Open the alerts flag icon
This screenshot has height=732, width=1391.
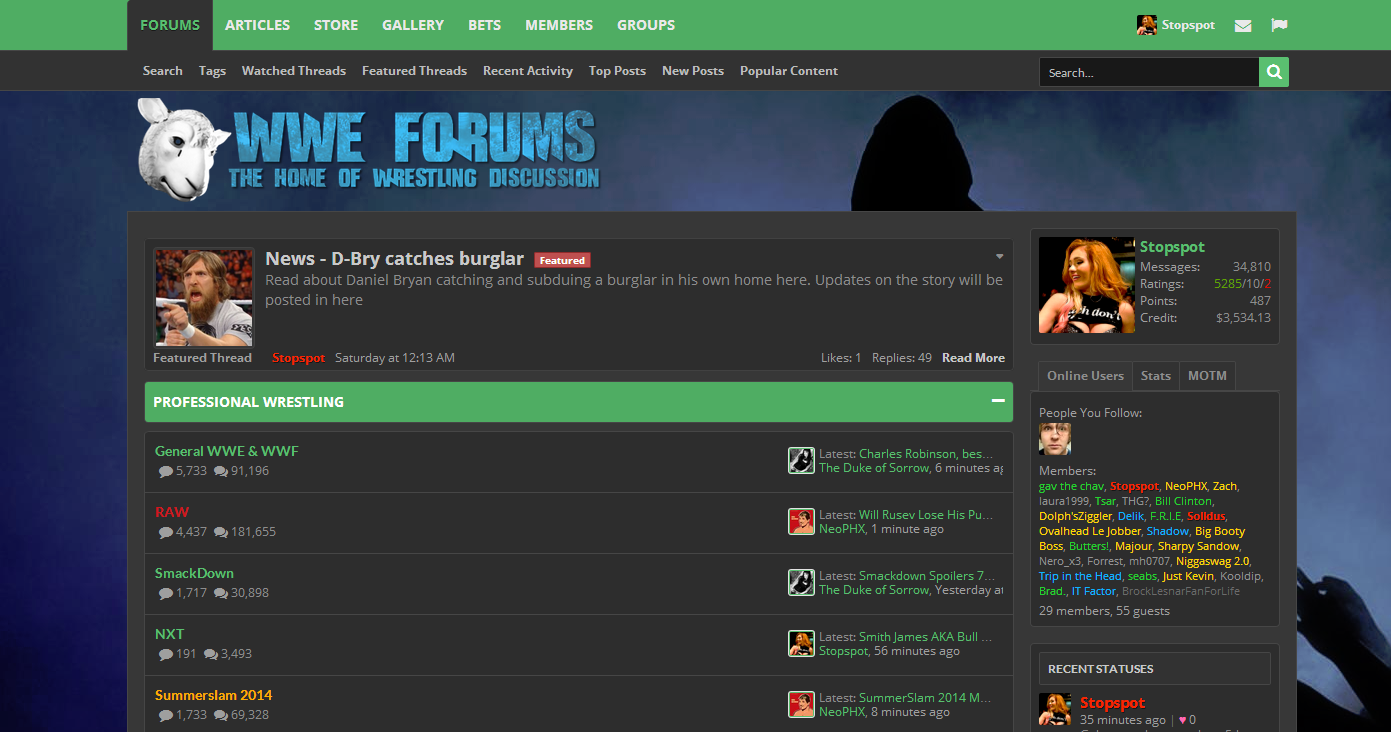pos(1279,25)
